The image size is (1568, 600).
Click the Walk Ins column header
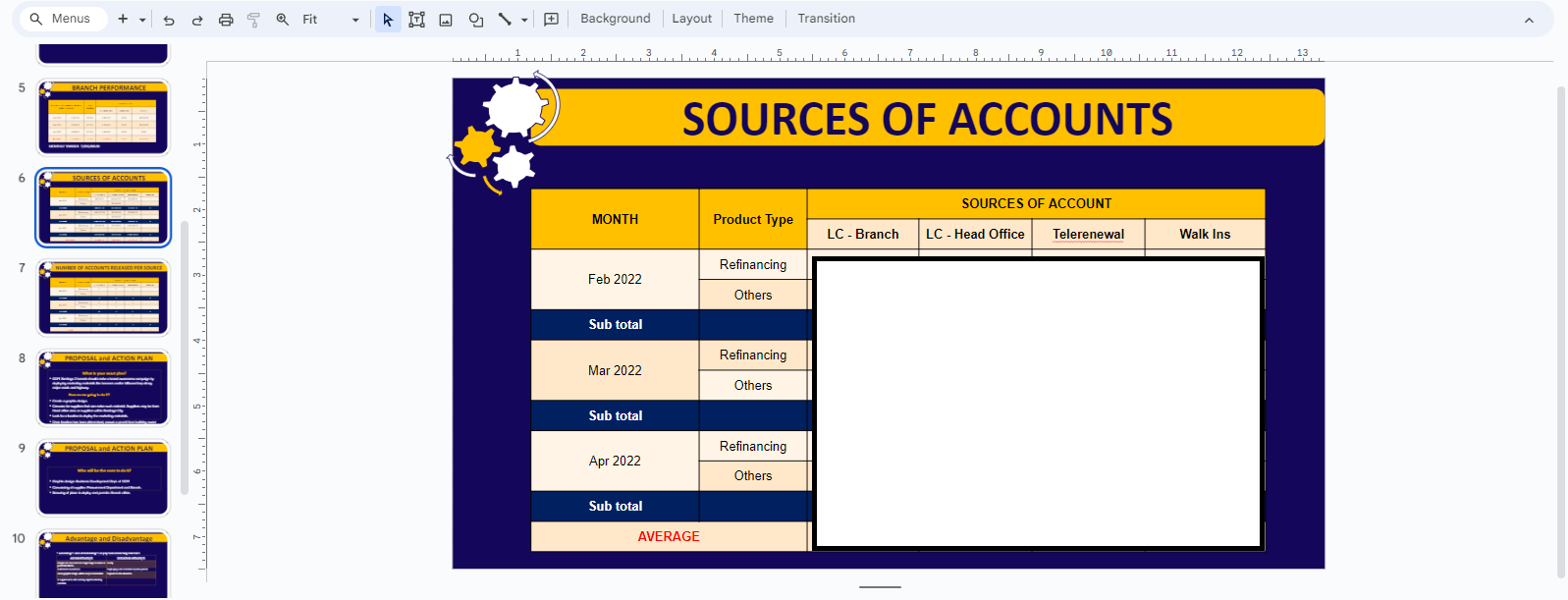[1205, 234]
